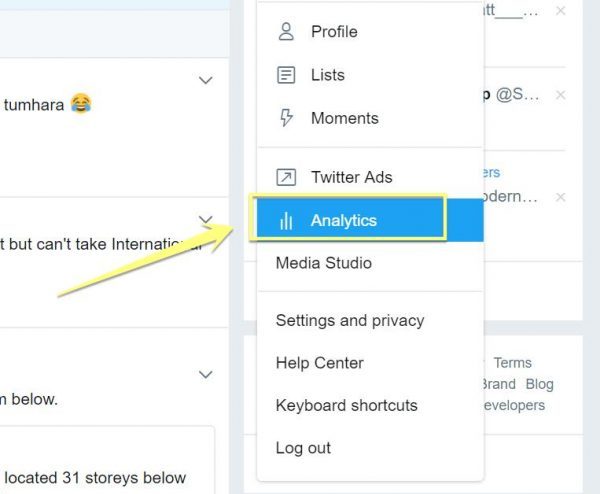Image resolution: width=600 pixels, height=494 pixels.
Task: Open the Brand footer link
Action: pos(499,384)
